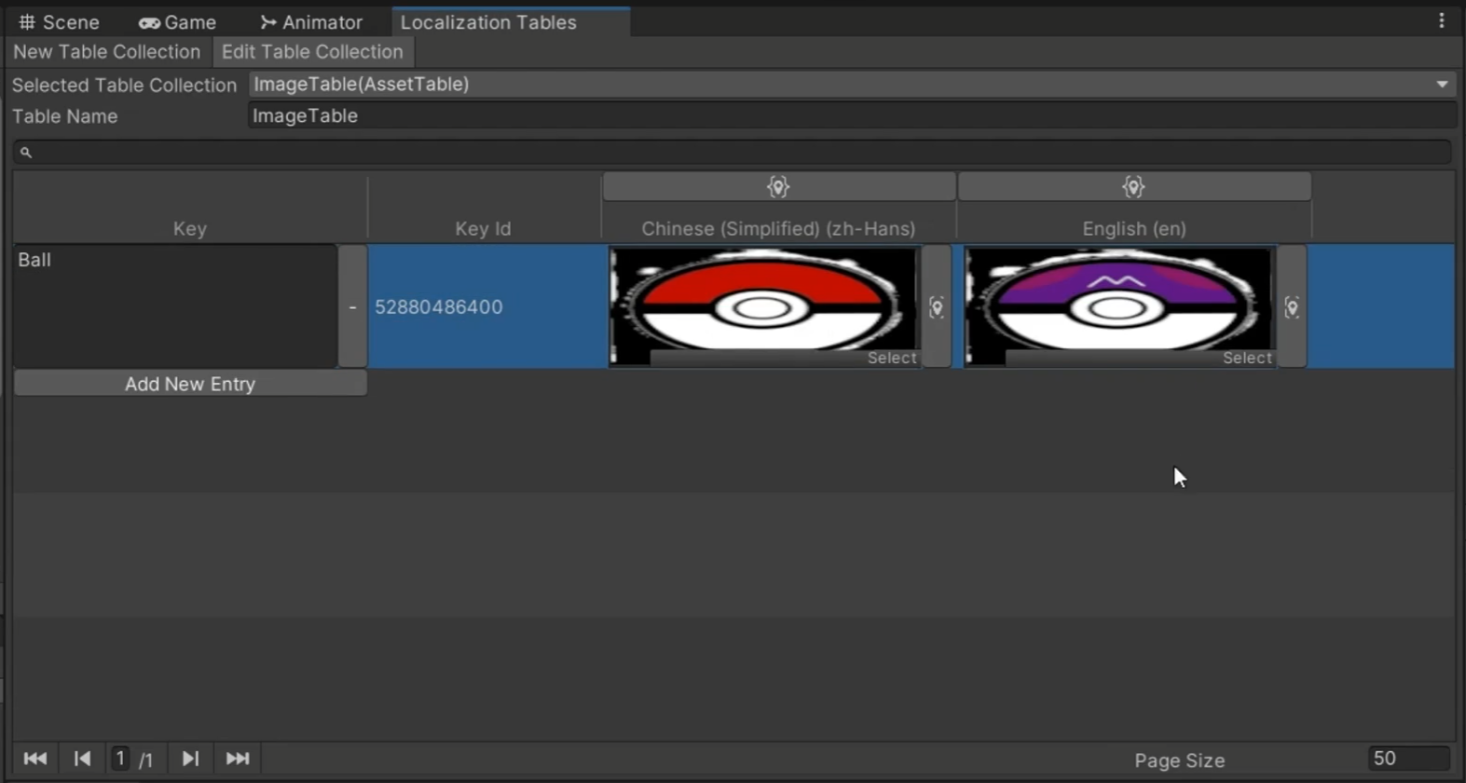Open metadata icon for English Ball entry
This screenshot has height=783, width=1466.
pyautogui.click(x=1292, y=307)
